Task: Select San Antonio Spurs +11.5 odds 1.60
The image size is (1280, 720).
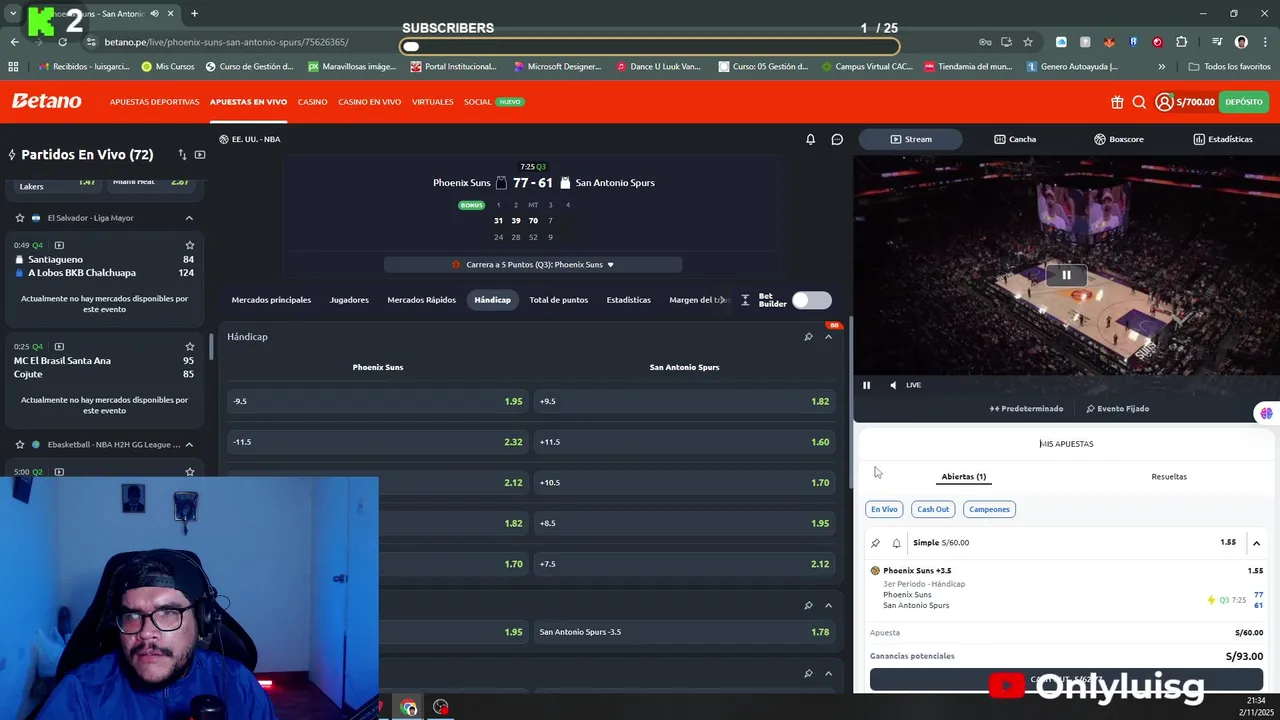Action: tap(685, 442)
